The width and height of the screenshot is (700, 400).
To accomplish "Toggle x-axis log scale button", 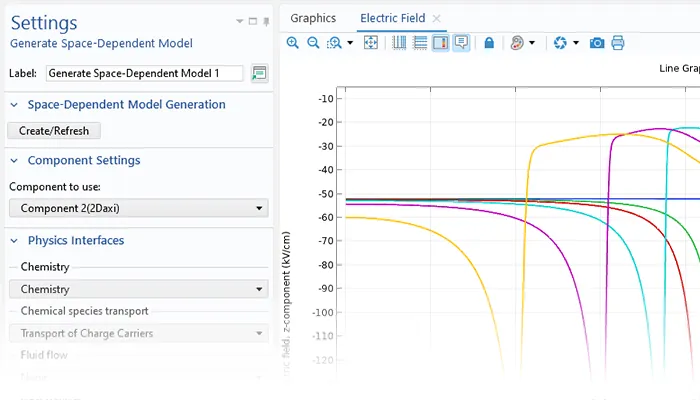I will 400,43.
